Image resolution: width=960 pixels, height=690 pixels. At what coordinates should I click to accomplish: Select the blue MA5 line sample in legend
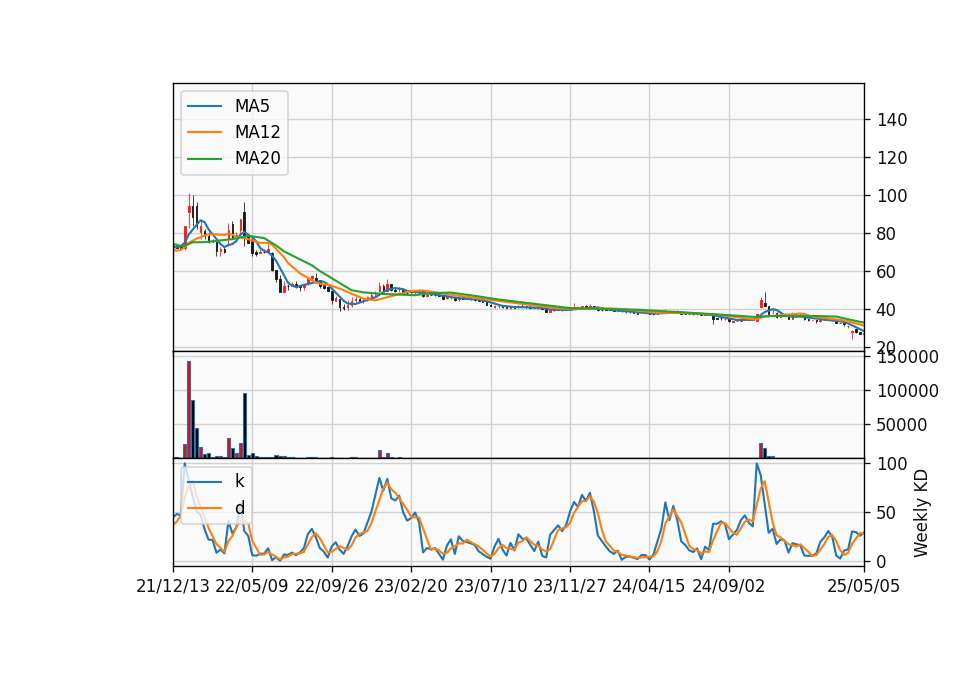[204, 107]
